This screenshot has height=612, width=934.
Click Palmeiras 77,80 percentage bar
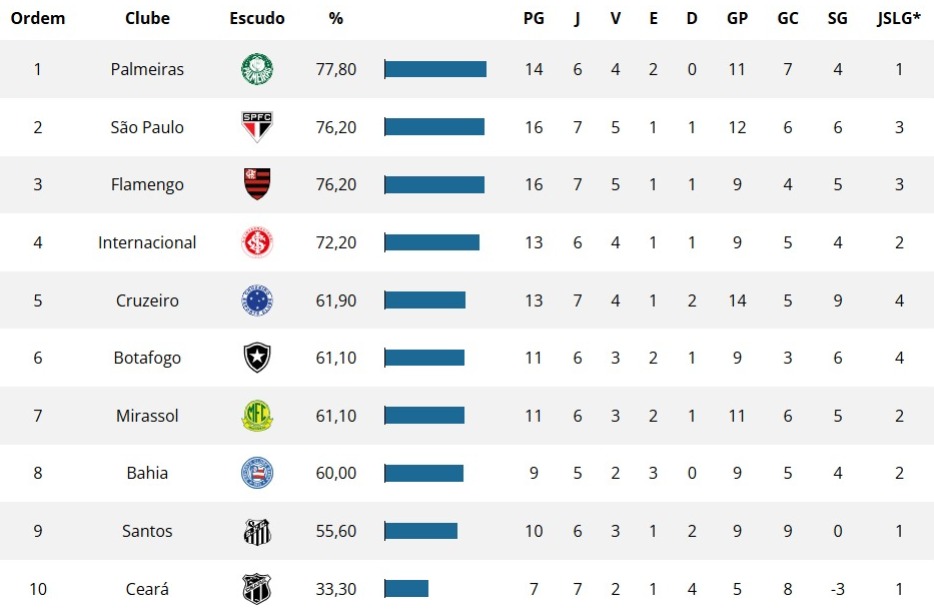pos(435,69)
